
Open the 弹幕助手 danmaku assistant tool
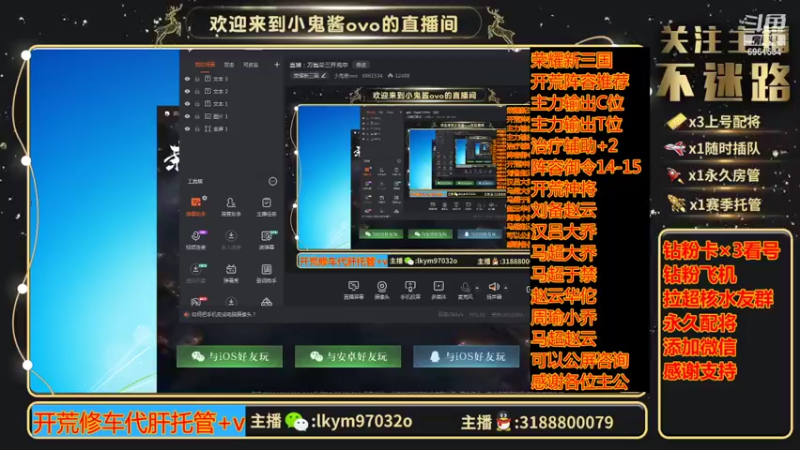tap(195, 207)
